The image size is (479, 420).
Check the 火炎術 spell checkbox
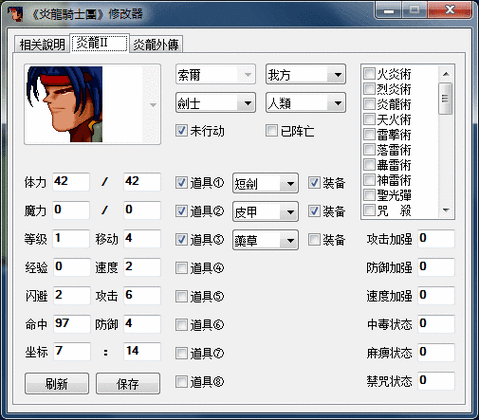(x=369, y=73)
